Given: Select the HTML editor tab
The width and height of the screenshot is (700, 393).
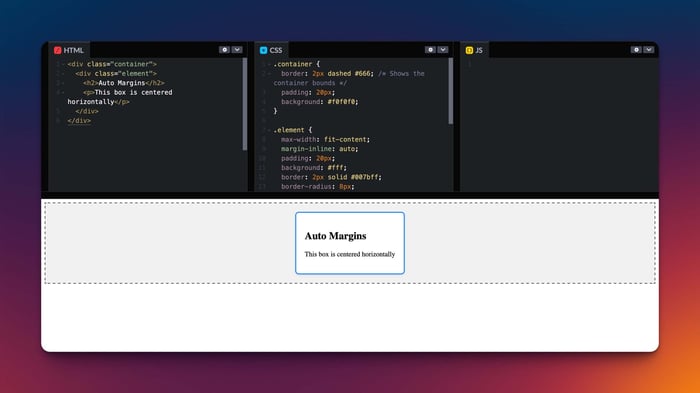Looking at the screenshot, I should [x=69, y=50].
